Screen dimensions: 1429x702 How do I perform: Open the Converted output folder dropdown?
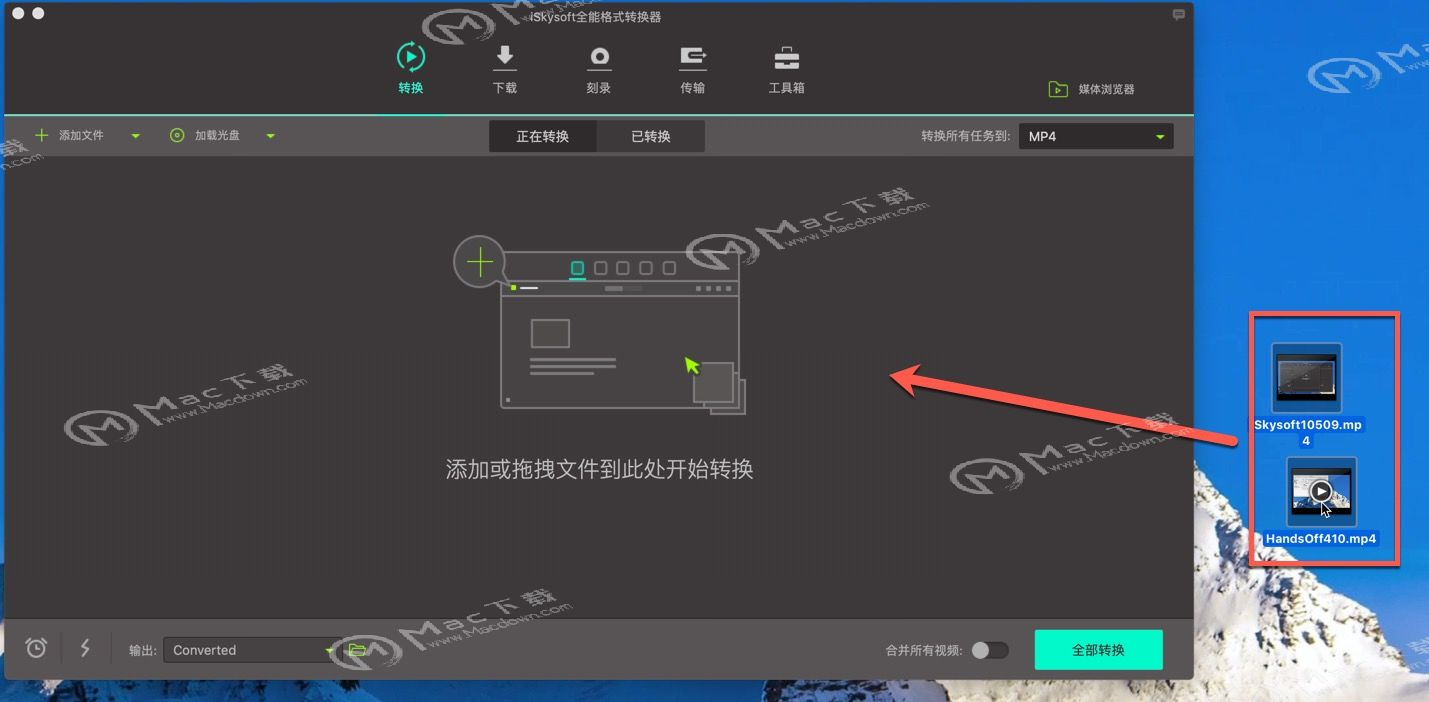(250, 650)
